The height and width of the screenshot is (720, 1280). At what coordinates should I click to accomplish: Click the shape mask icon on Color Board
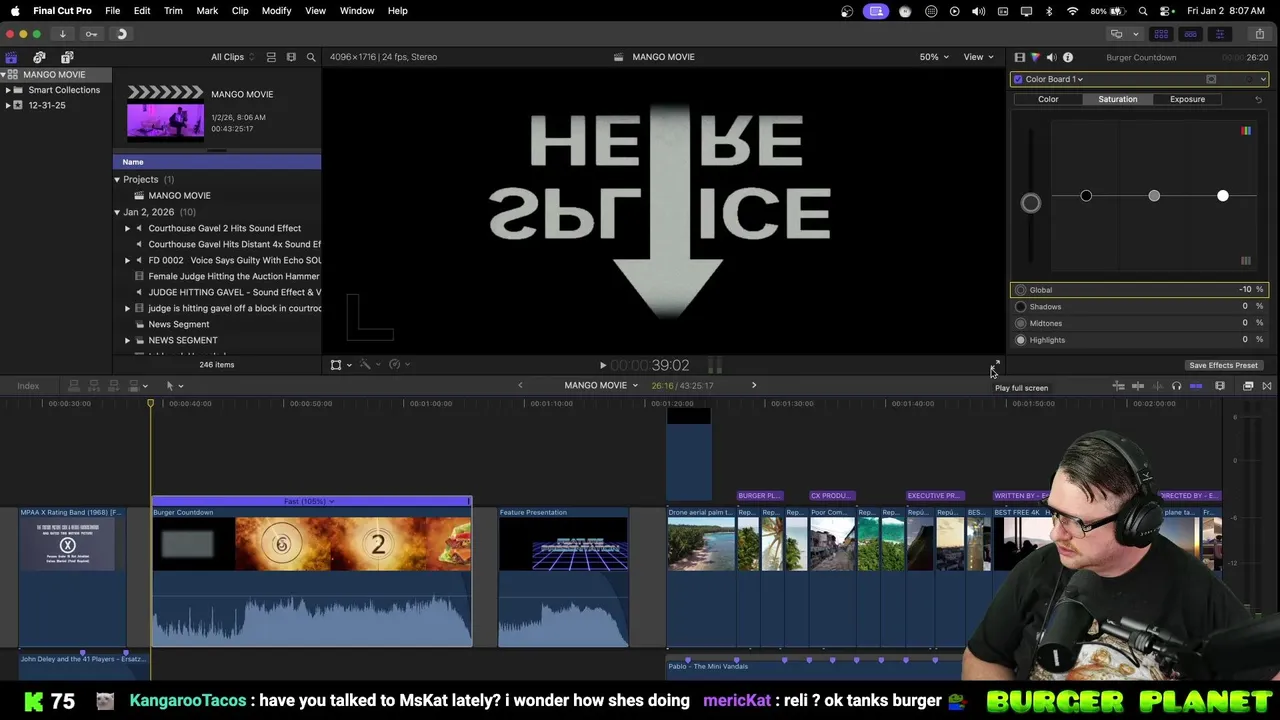[x=1211, y=79]
